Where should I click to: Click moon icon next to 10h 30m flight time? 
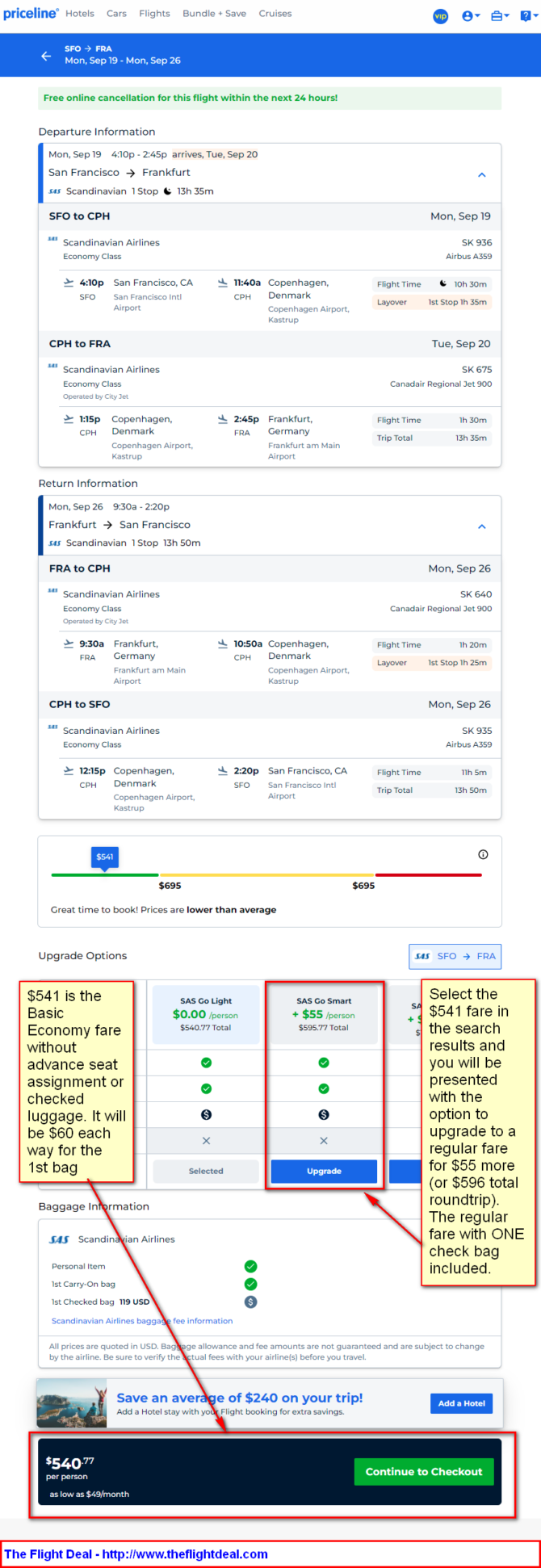[x=443, y=284]
